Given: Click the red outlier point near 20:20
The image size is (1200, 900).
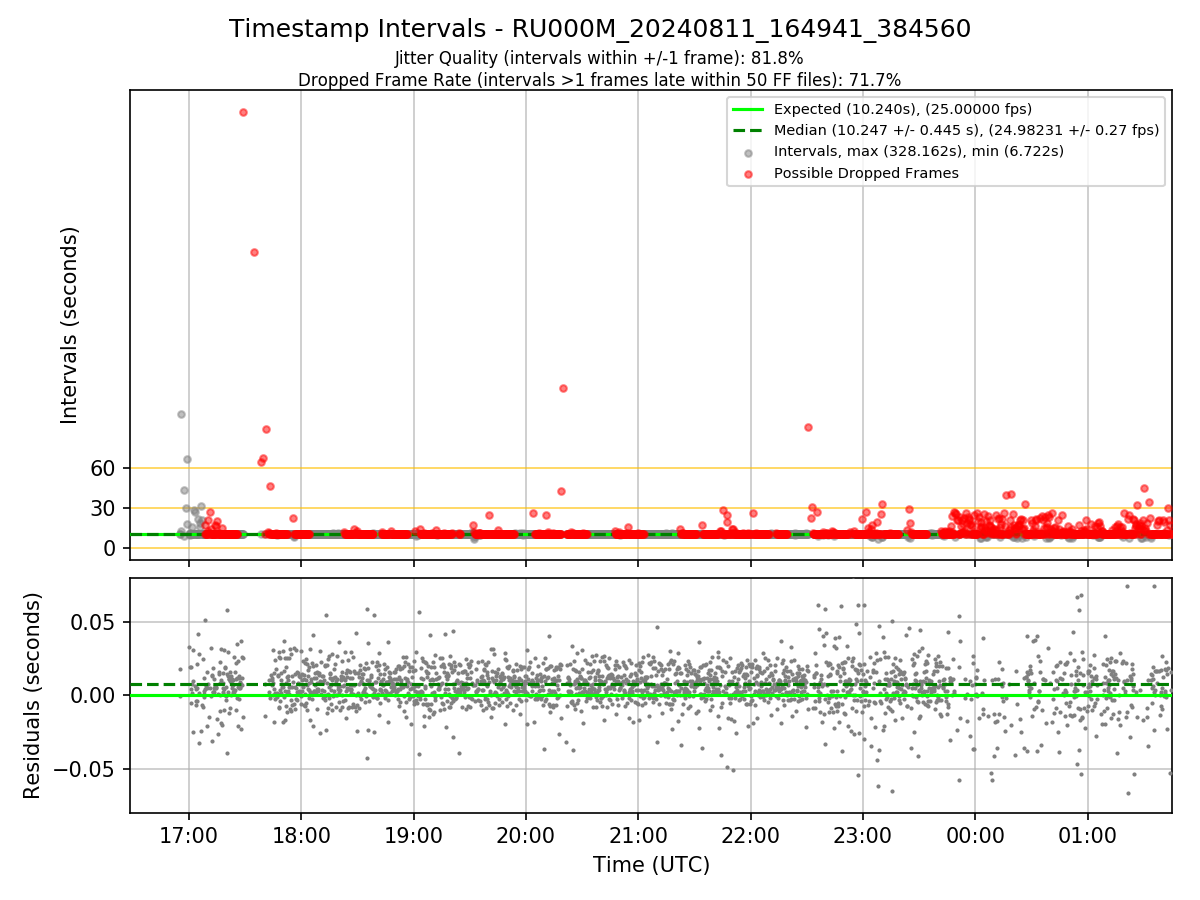Looking at the screenshot, I should click(x=563, y=388).
